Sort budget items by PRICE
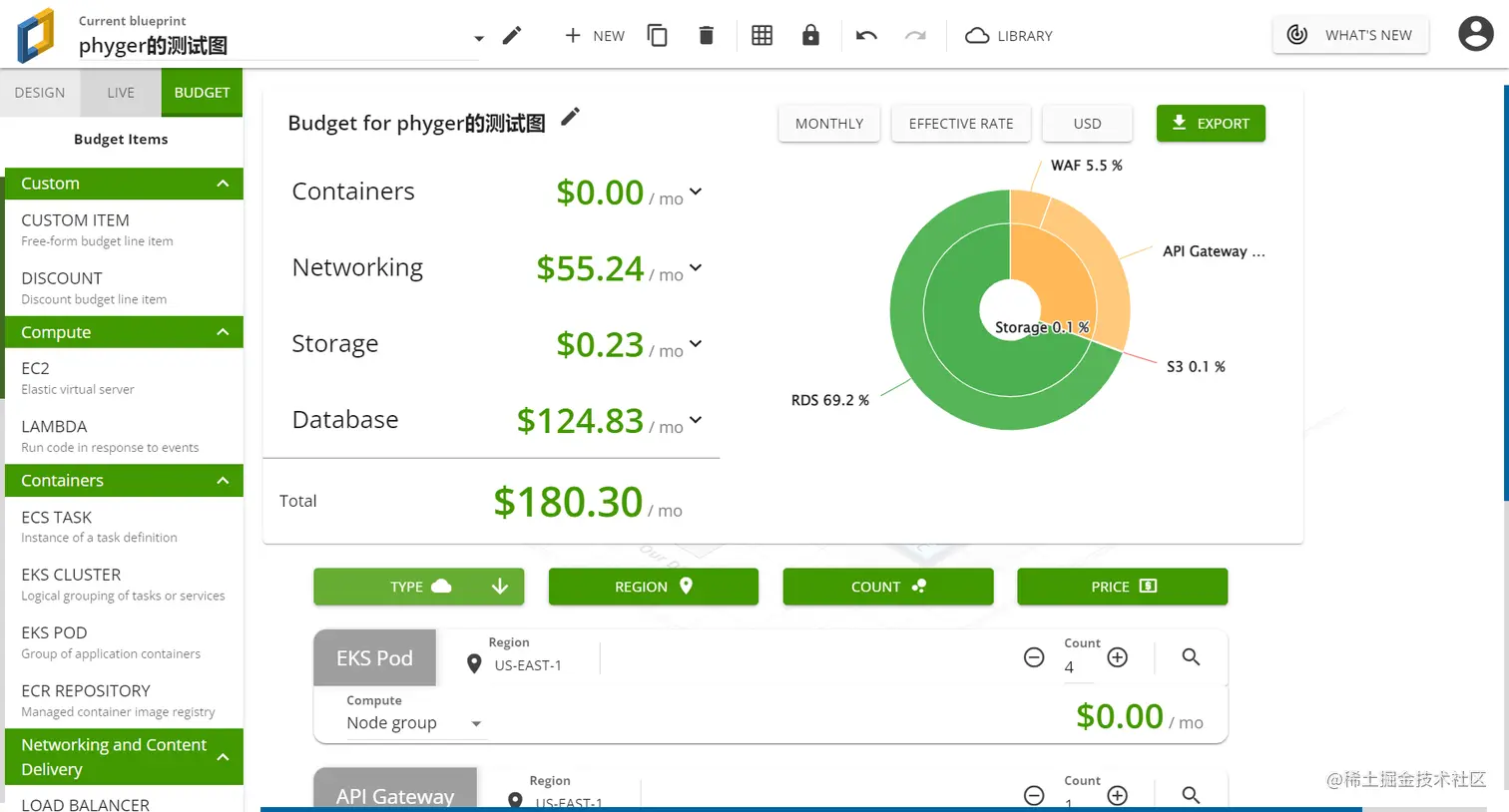 click(x=1123, y=587)
